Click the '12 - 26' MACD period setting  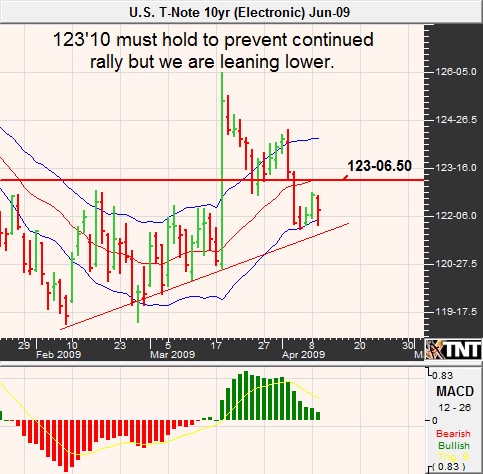point(455,408)
